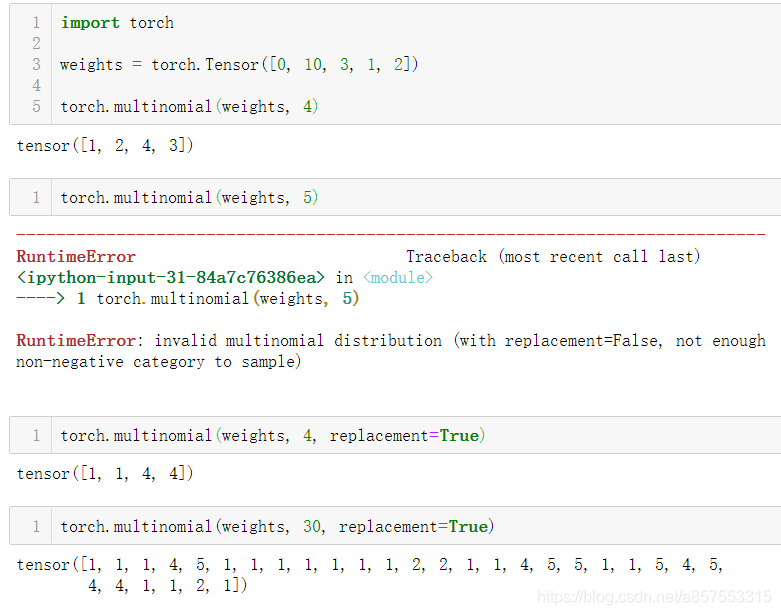The width and height of the screenshot is (781, 615).
Task: Click the output tensor([1, 1, 4, 4])
Action: click(105, 473)
